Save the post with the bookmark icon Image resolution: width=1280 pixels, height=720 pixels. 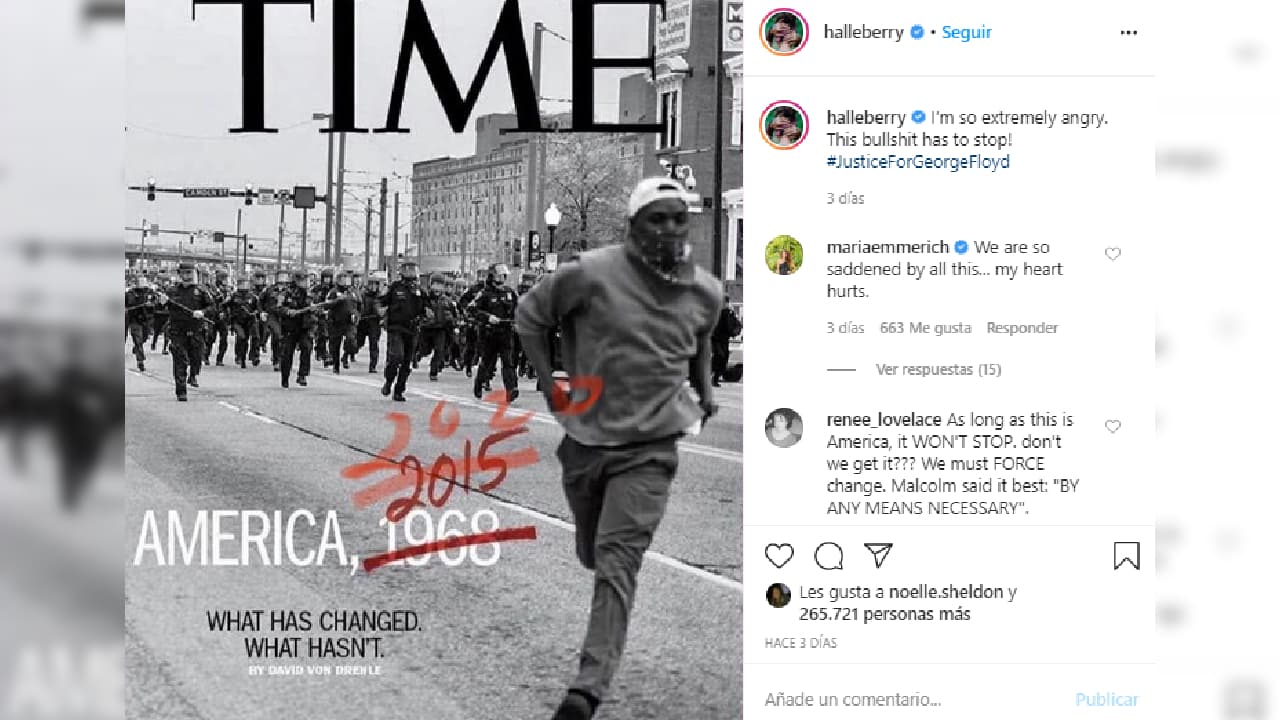coord(1126,556)
